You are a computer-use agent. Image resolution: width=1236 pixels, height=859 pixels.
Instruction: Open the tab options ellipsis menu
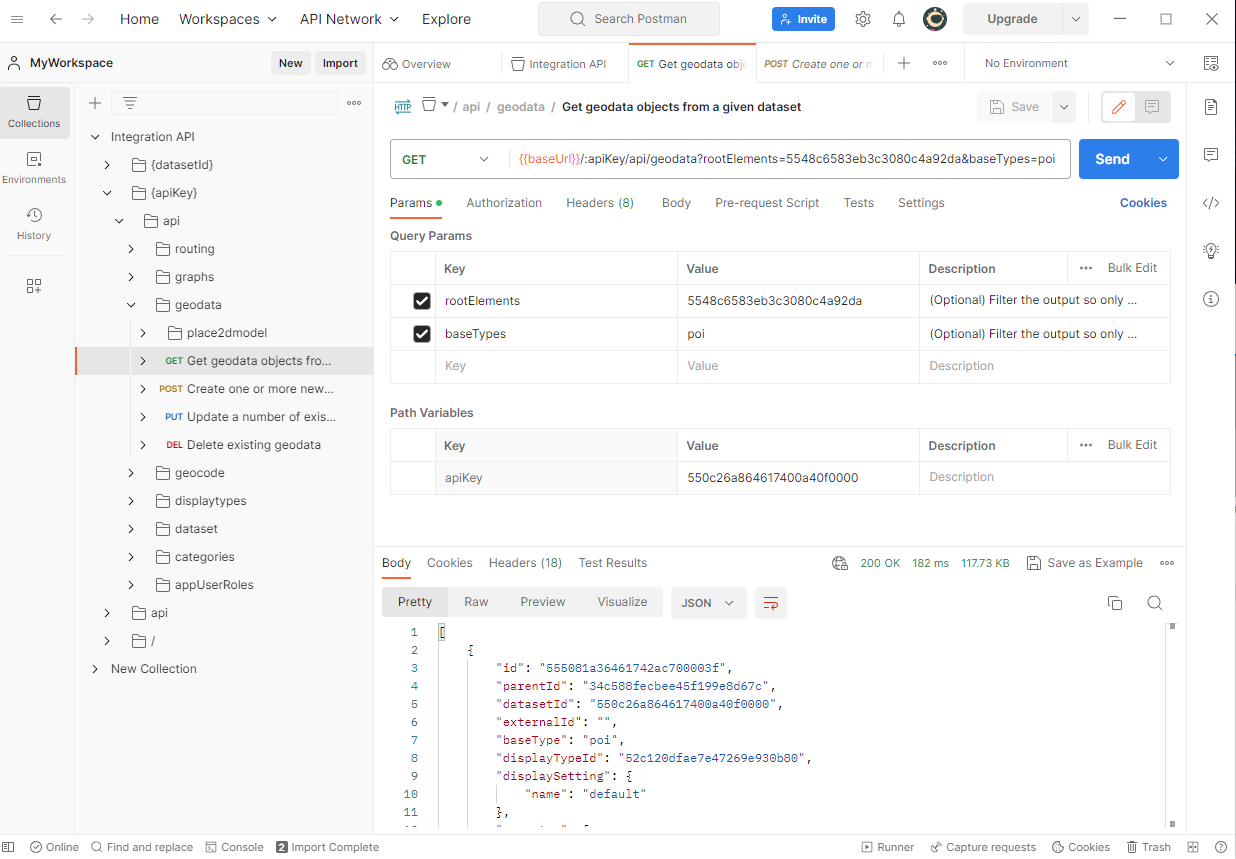940,63
